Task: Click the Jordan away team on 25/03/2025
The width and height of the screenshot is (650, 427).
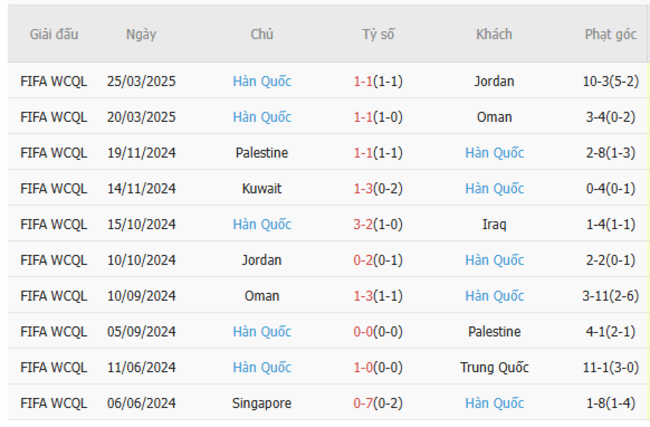Action: 494,81
